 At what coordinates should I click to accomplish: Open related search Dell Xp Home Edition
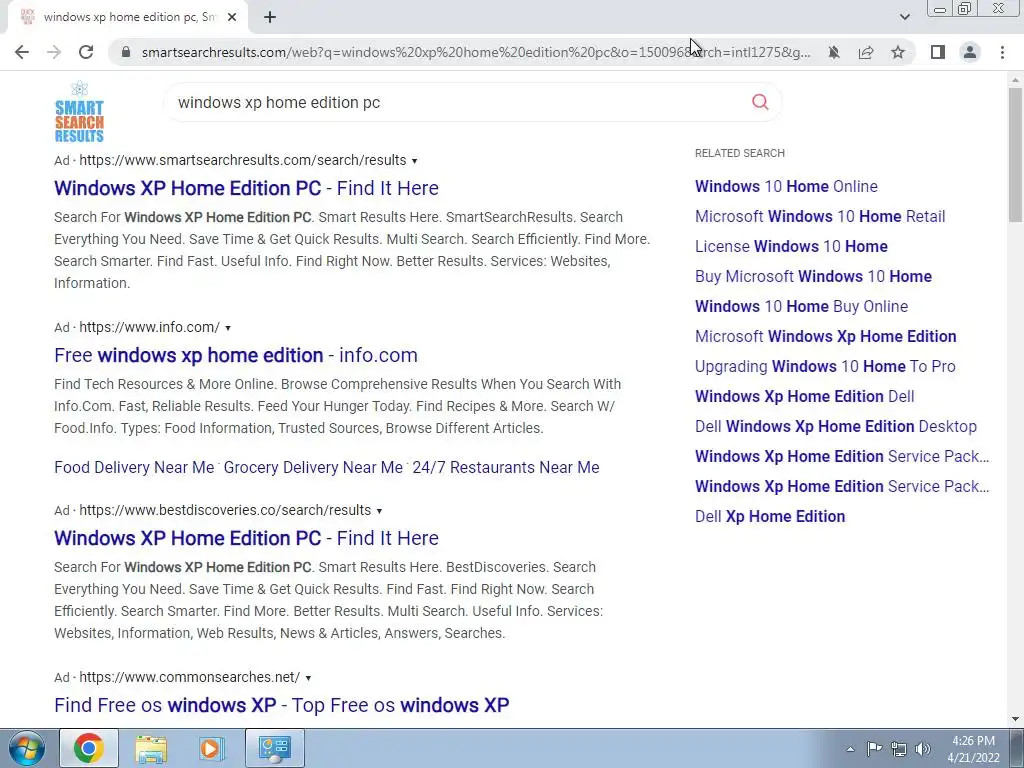[x=770, y=517]
